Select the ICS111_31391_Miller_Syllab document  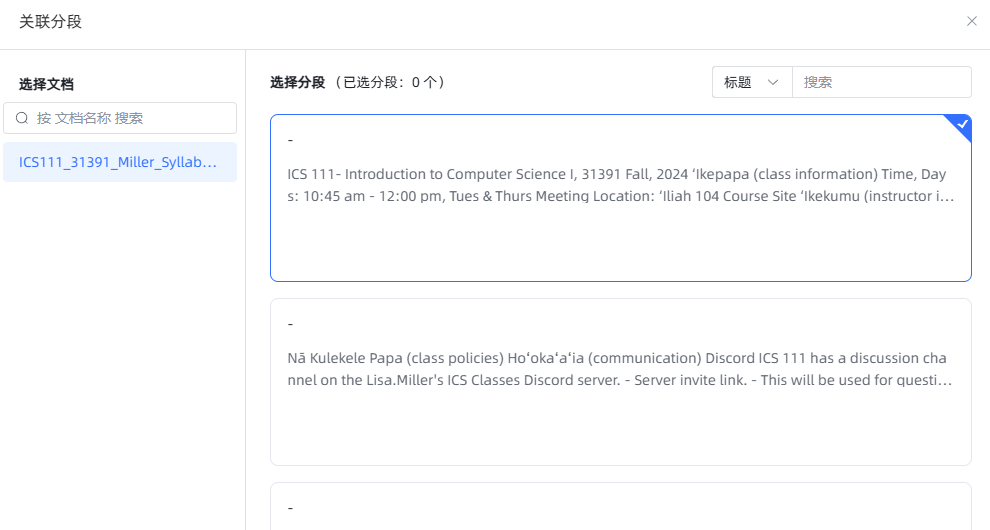pyautogui.click(x=119, y=162)
